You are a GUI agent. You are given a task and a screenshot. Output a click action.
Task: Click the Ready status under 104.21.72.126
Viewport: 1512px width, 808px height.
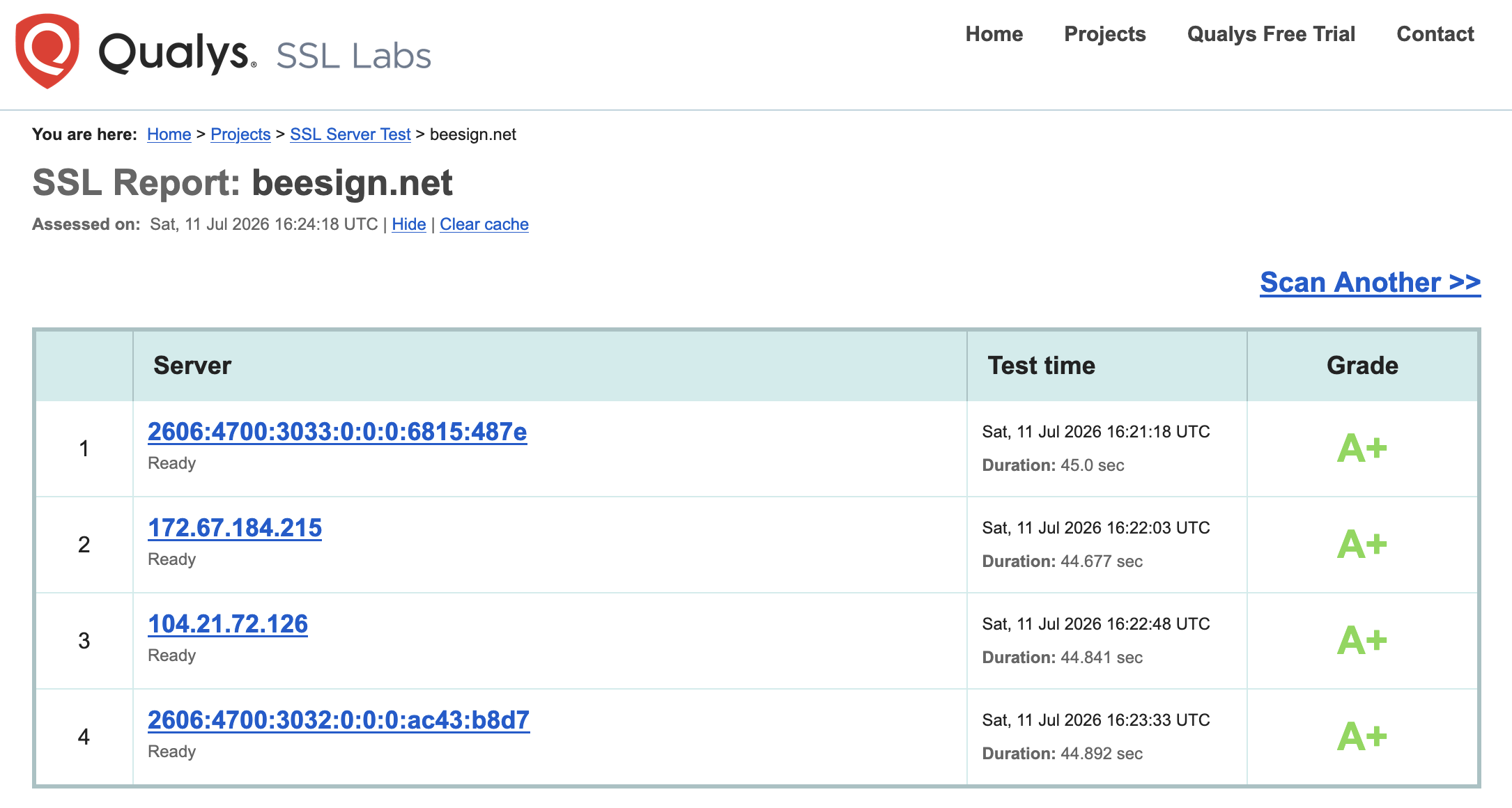[x=171, y=655]
